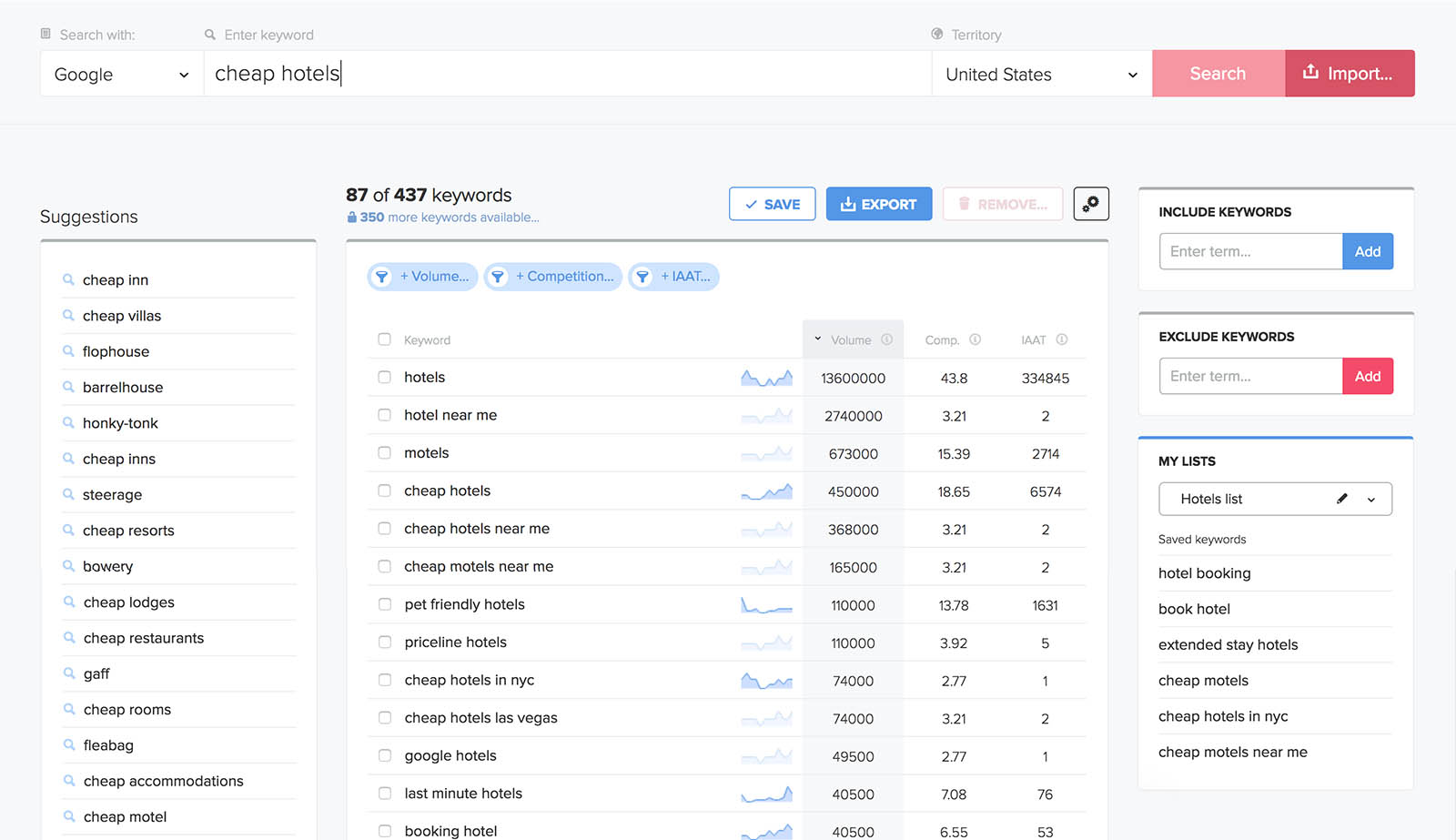Screen dimensions: 1456x840
Task: Open the Google search engine dropdown
Action: click(x=121, y=74)
